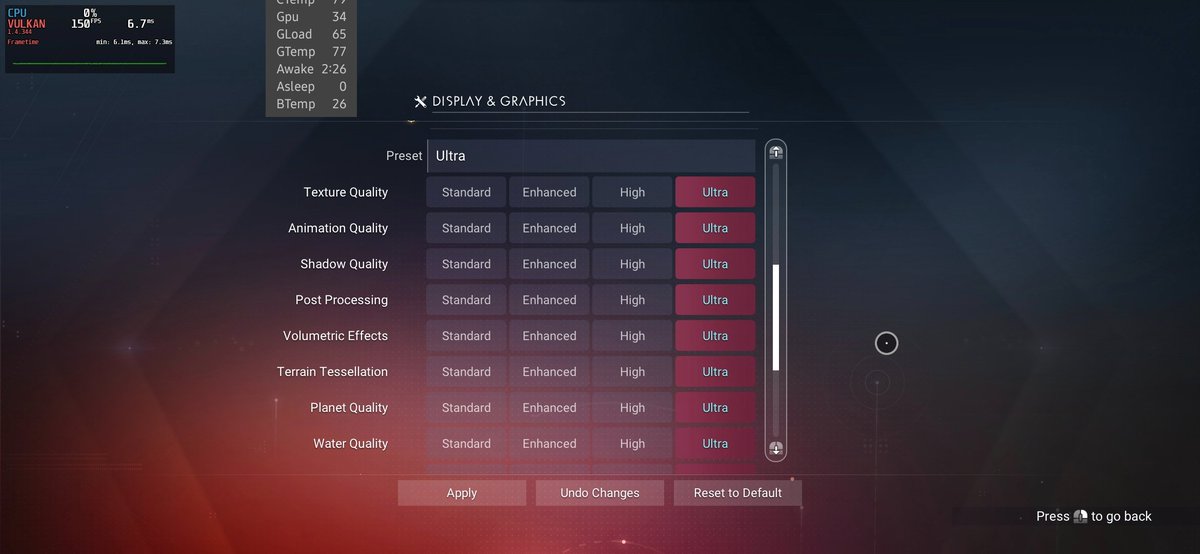Set Post Processing to High
1200x554 pixels.
[632, 300]
